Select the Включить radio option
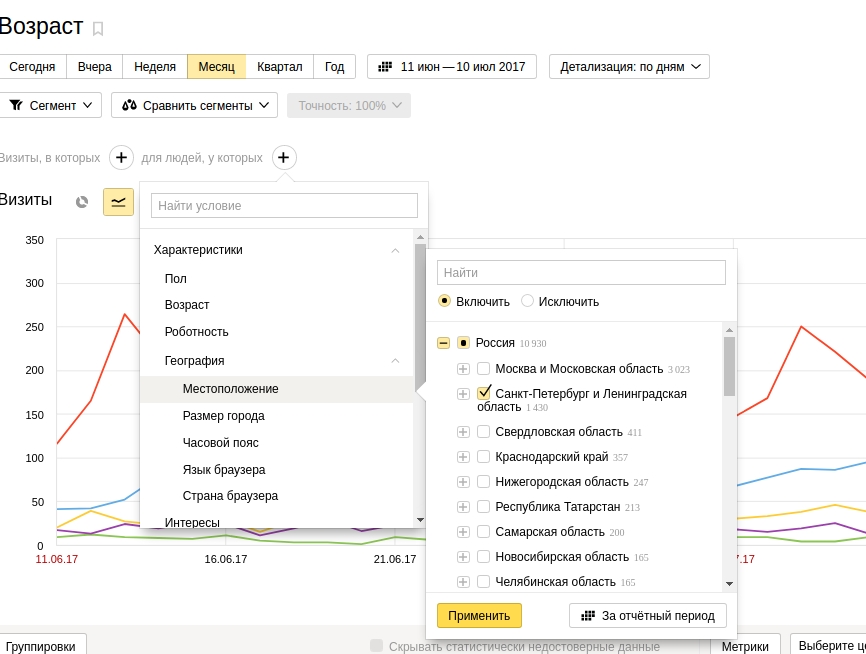 444,301
